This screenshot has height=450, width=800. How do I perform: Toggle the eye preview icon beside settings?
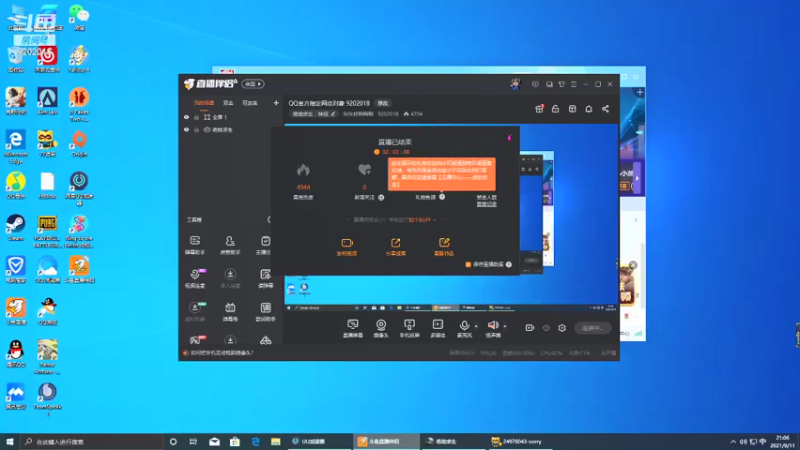[546, 328]
